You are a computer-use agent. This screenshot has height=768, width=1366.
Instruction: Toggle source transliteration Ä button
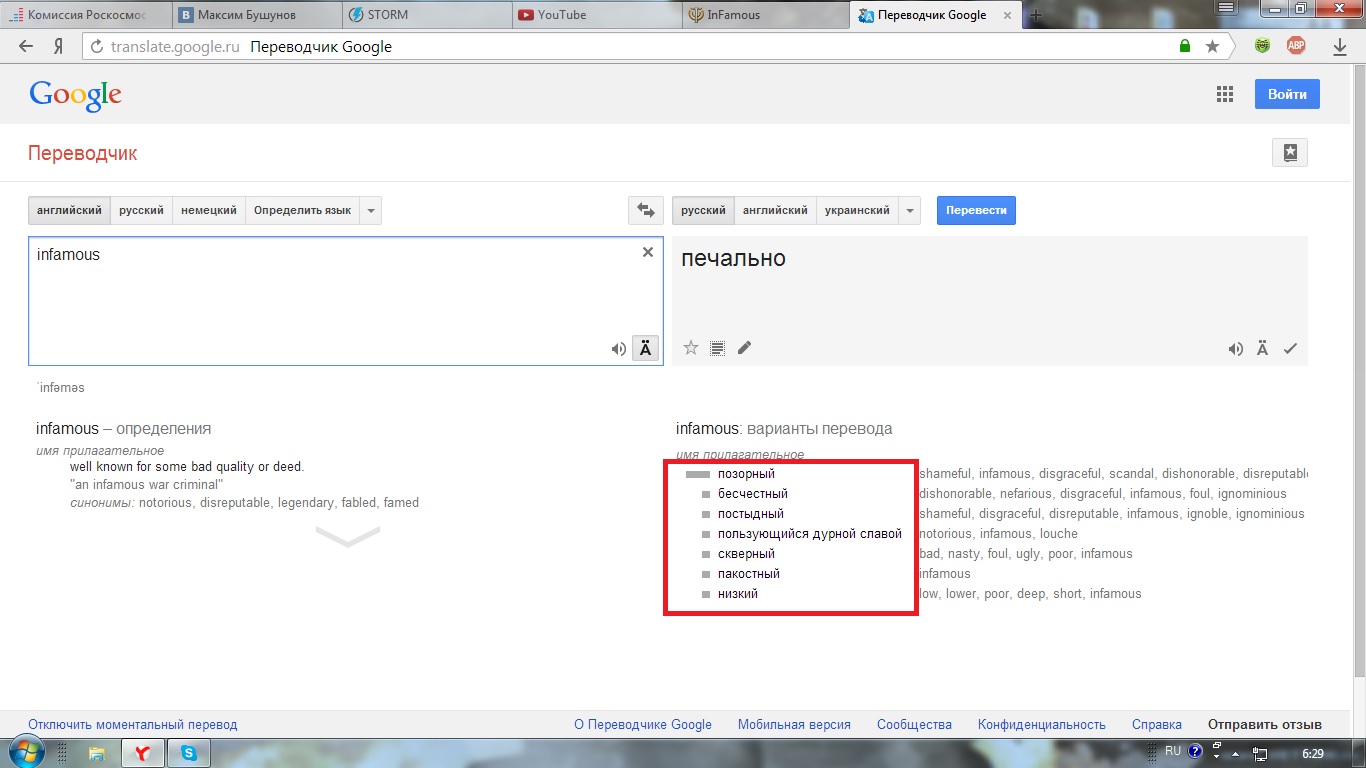tap(645, 349)
